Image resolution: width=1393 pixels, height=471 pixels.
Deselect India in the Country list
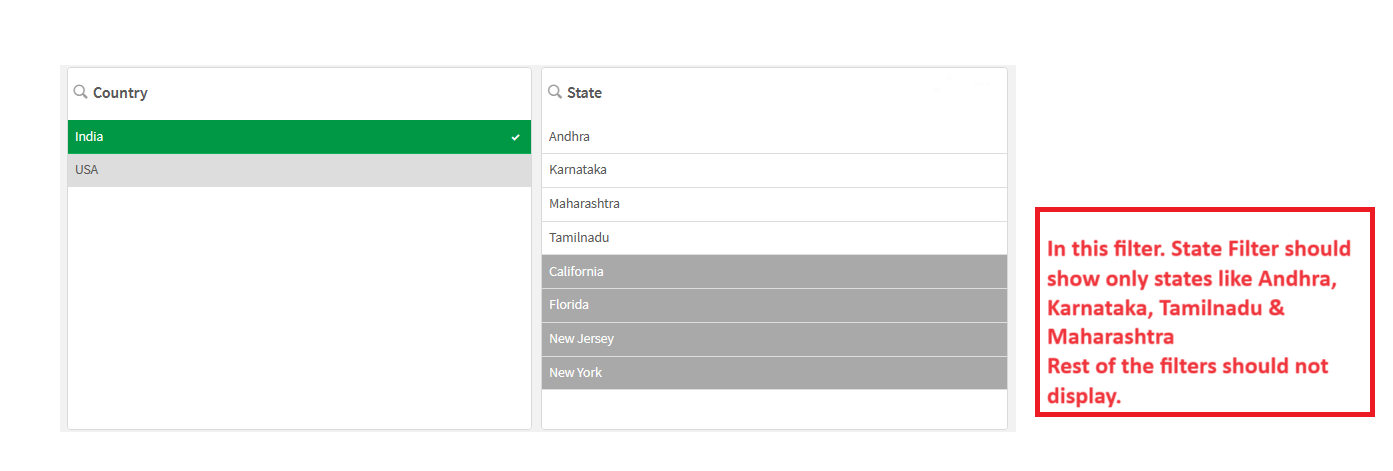point(299,137)
